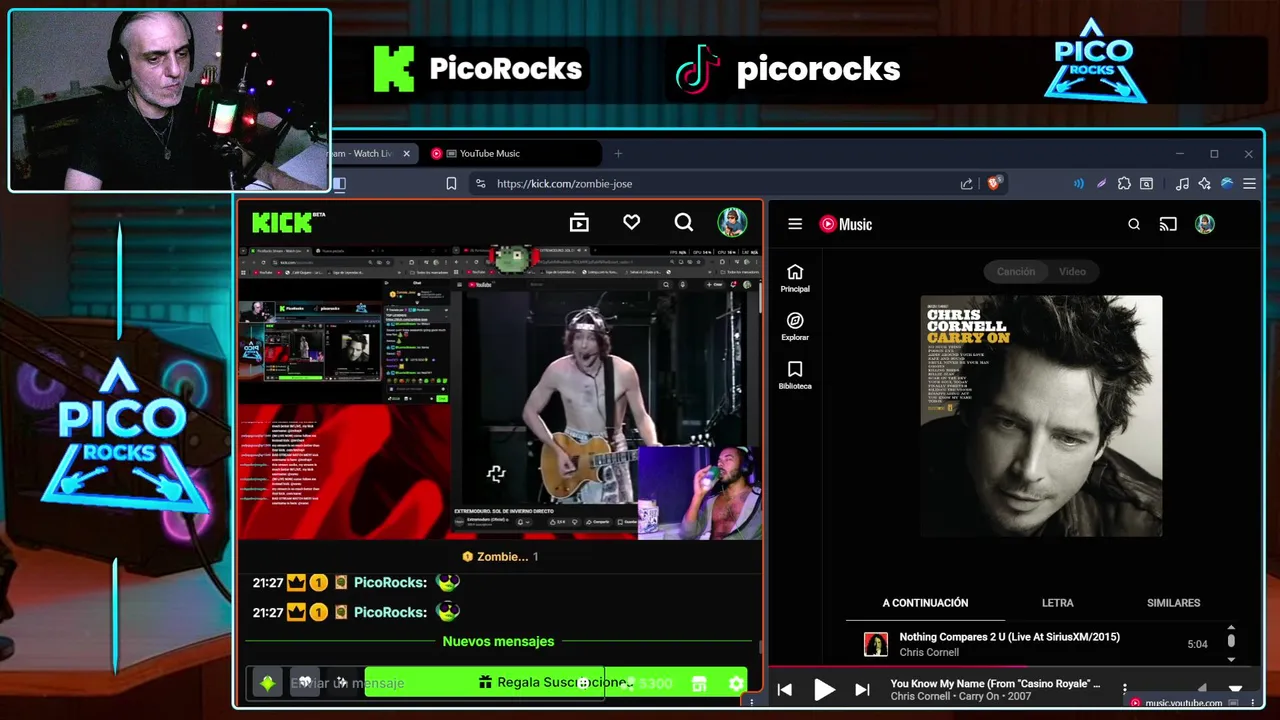Open Kick browse clips icon
1280x720 pixels.
point(579,223)
